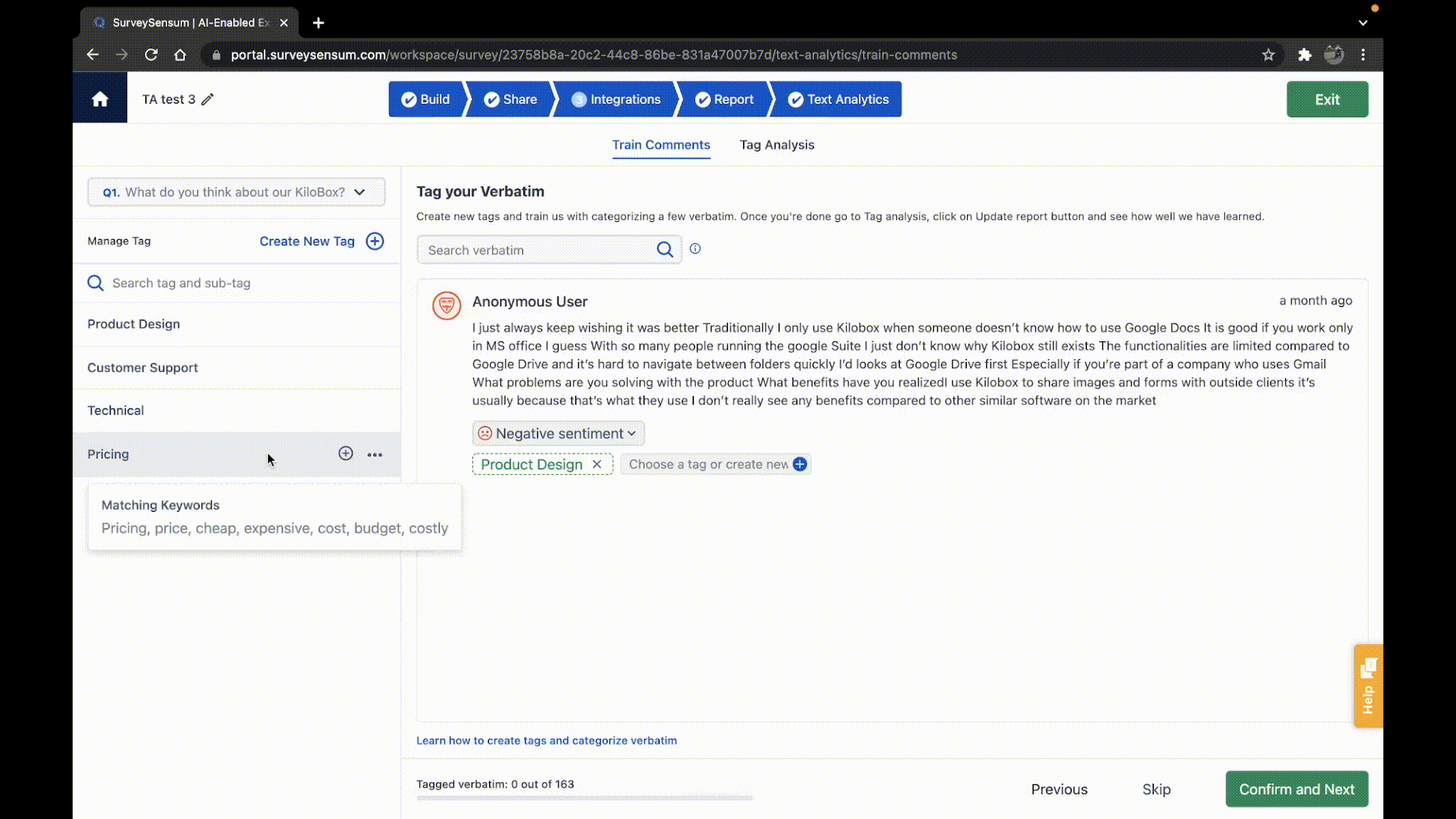Remove the Product Design tag
The width and height of the screenshot is (1456, 819).
(x=597, y=463)
